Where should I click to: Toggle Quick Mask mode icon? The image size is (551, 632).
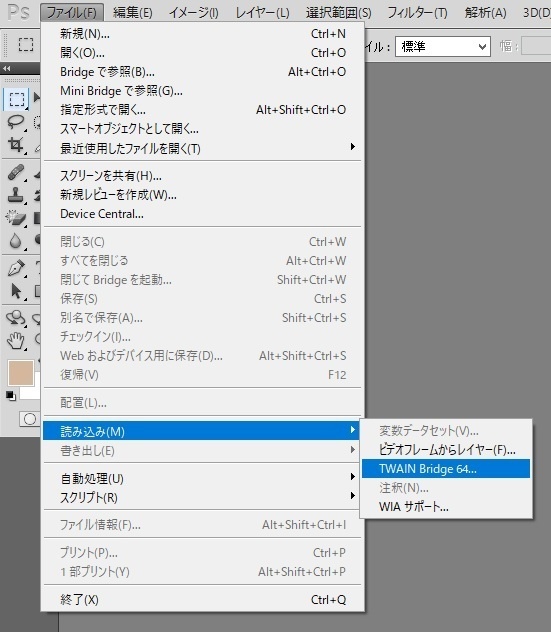pos(29,419)
